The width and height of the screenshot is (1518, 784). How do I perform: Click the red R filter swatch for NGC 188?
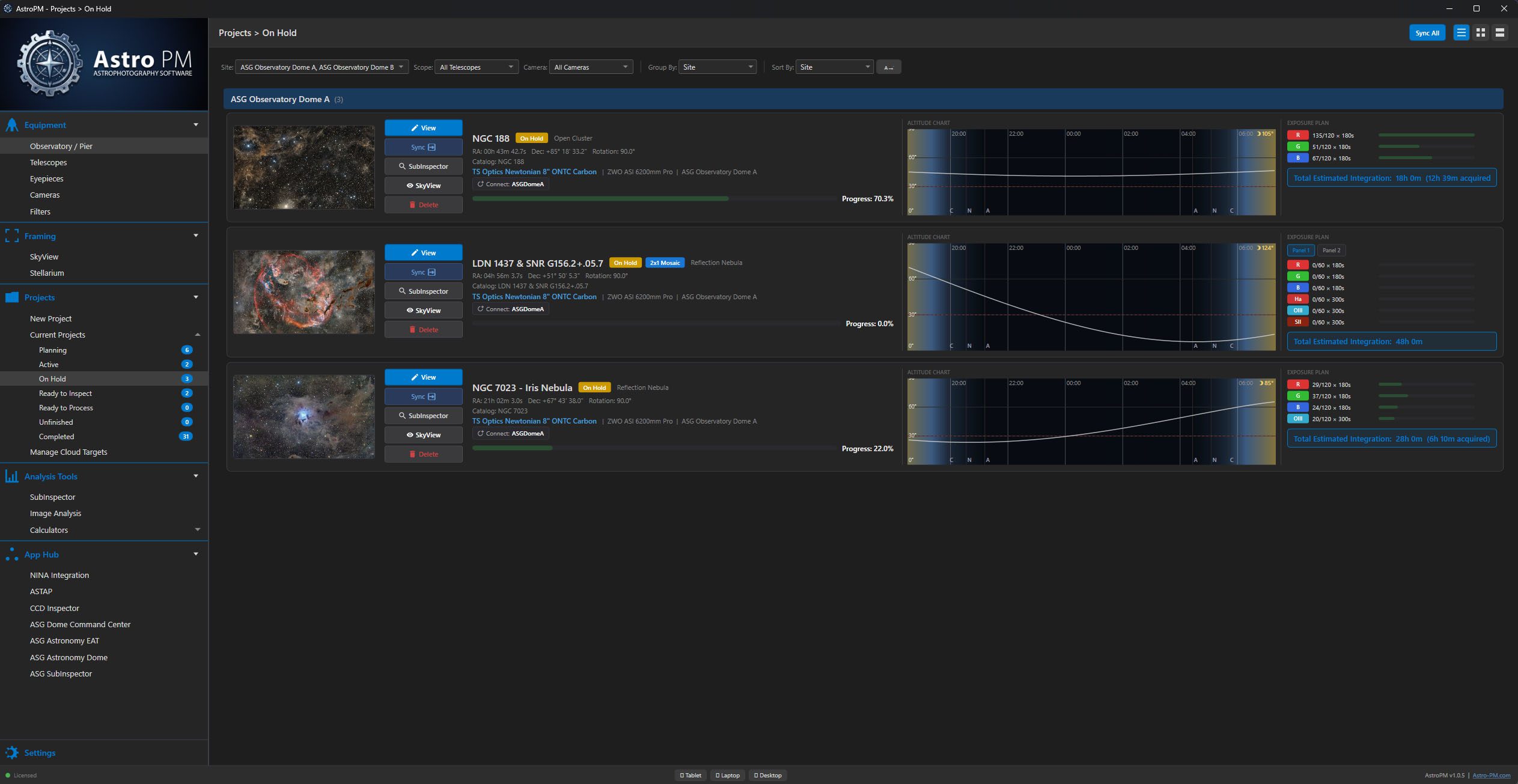click(1297, 135)
